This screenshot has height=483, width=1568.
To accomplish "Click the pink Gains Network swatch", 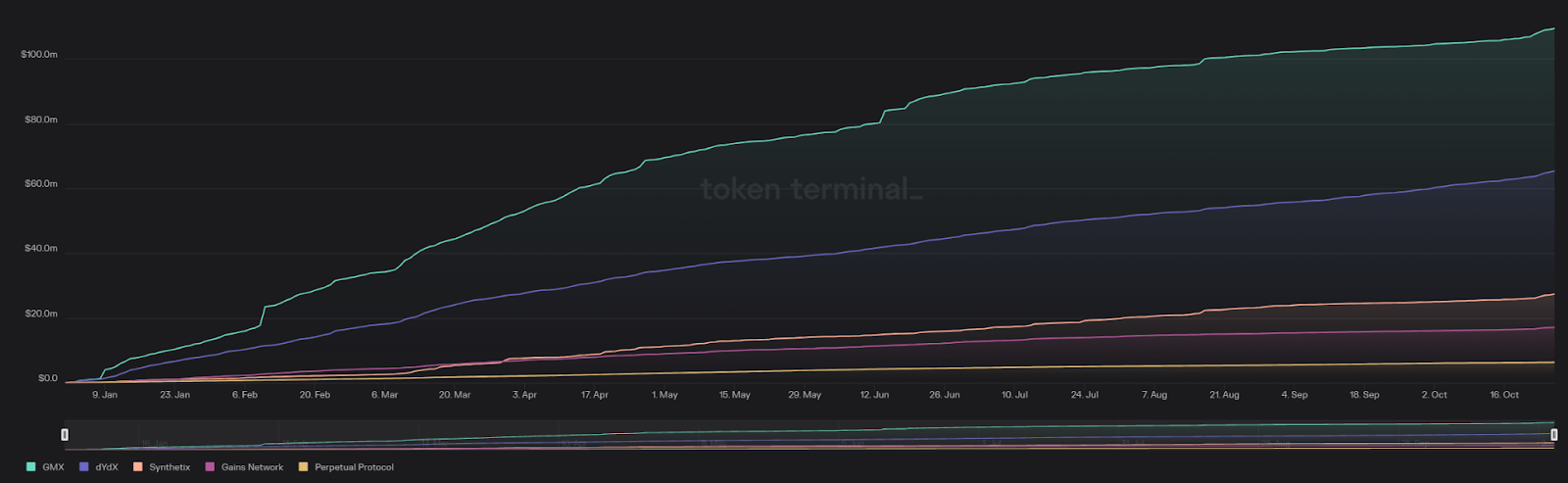I will click(209, 467).
